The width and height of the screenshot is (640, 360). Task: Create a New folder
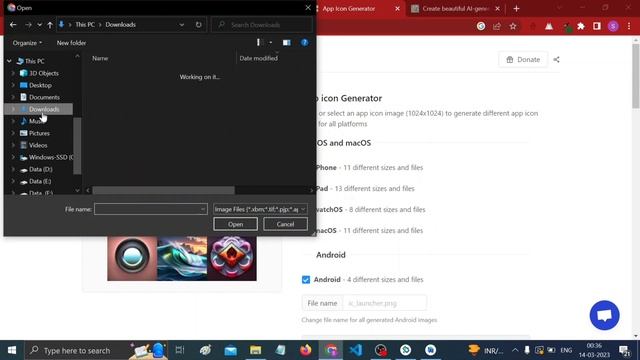[71, 43]
